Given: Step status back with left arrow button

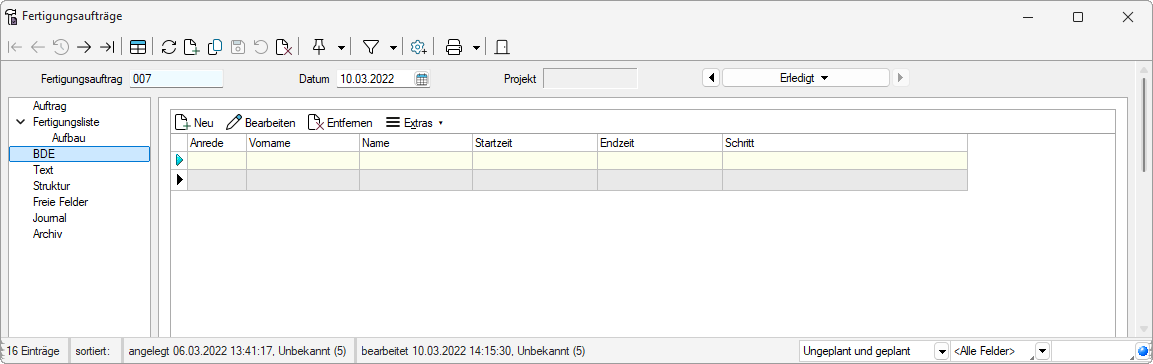Looking at the screenshot, I should pos(710,78).
